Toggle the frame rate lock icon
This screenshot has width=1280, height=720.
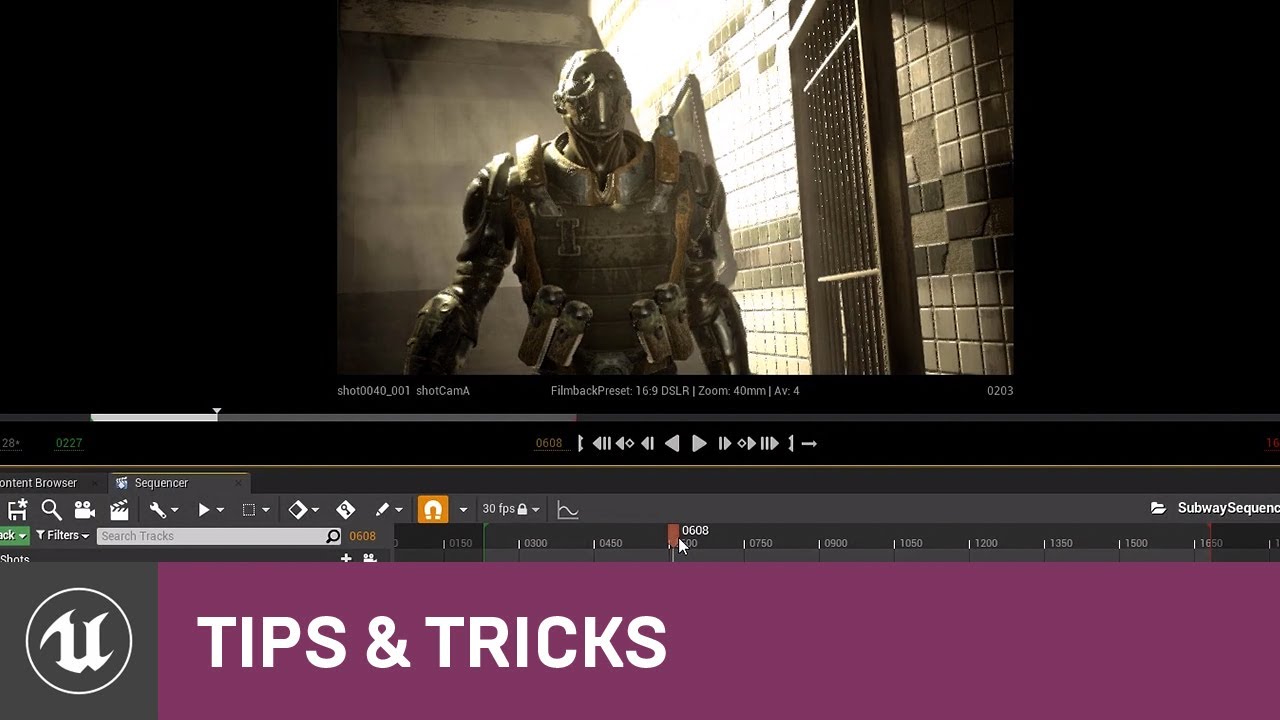pos(522,510)
